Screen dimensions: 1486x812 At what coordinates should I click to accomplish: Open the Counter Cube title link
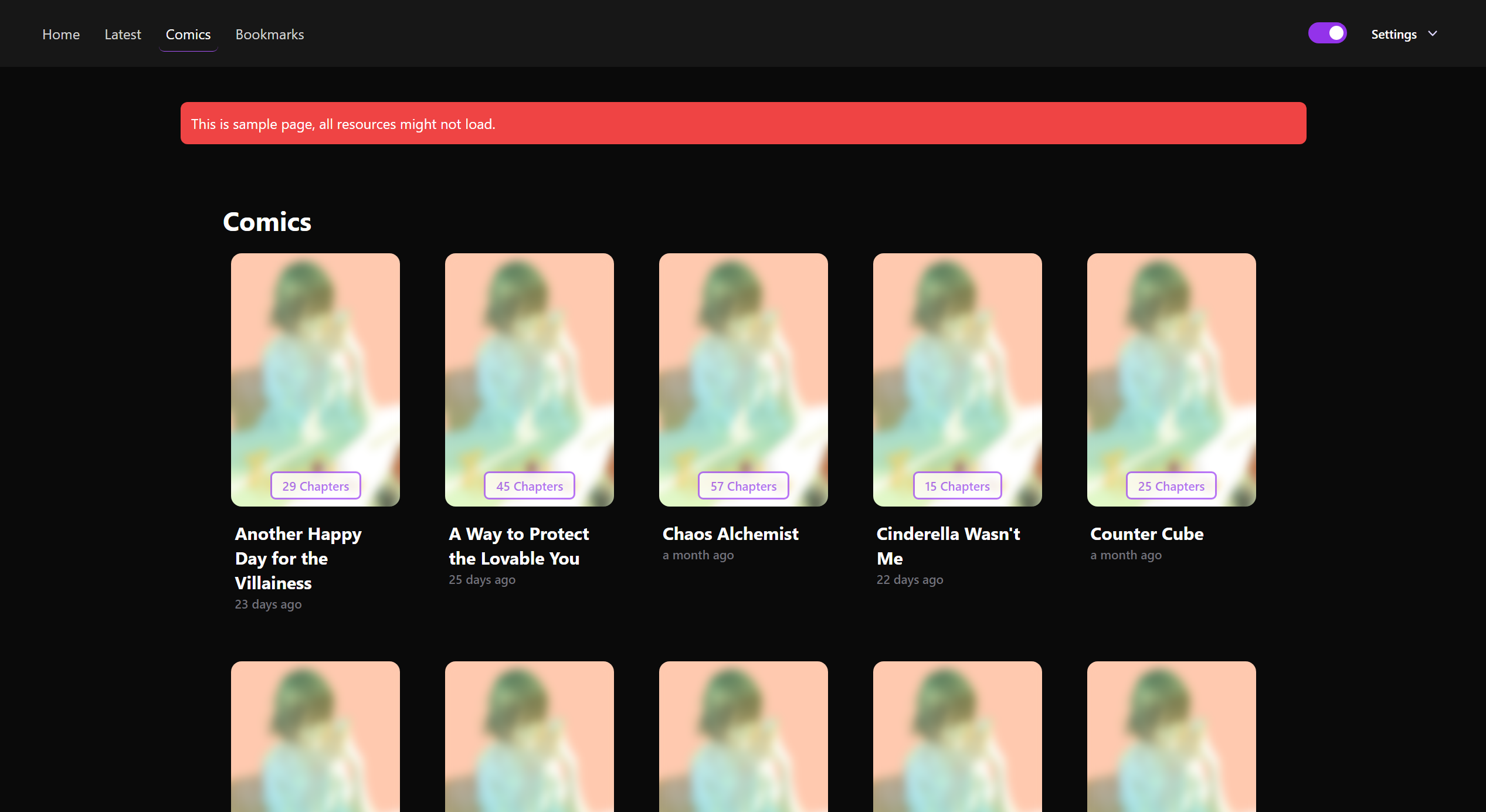[1146, 534]
